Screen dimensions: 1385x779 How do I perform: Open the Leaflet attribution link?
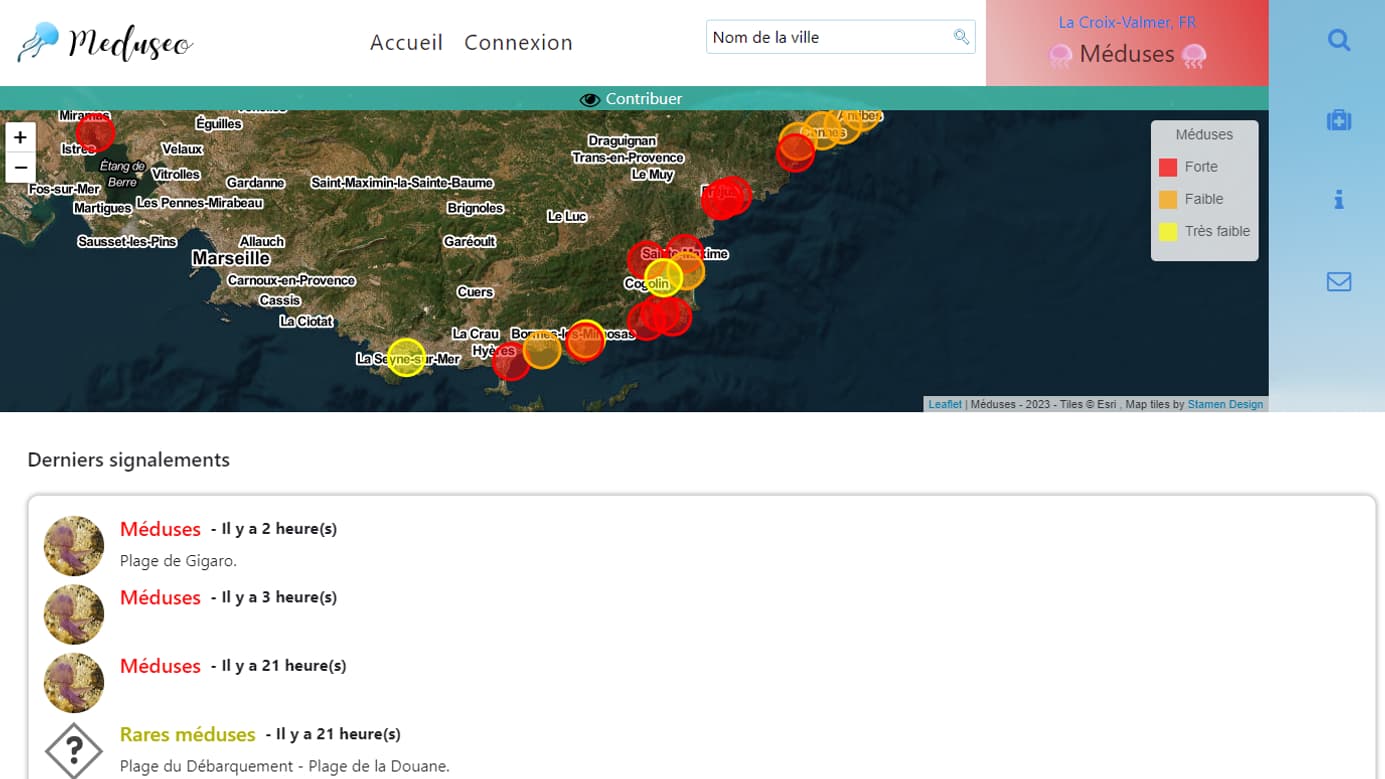944,405
